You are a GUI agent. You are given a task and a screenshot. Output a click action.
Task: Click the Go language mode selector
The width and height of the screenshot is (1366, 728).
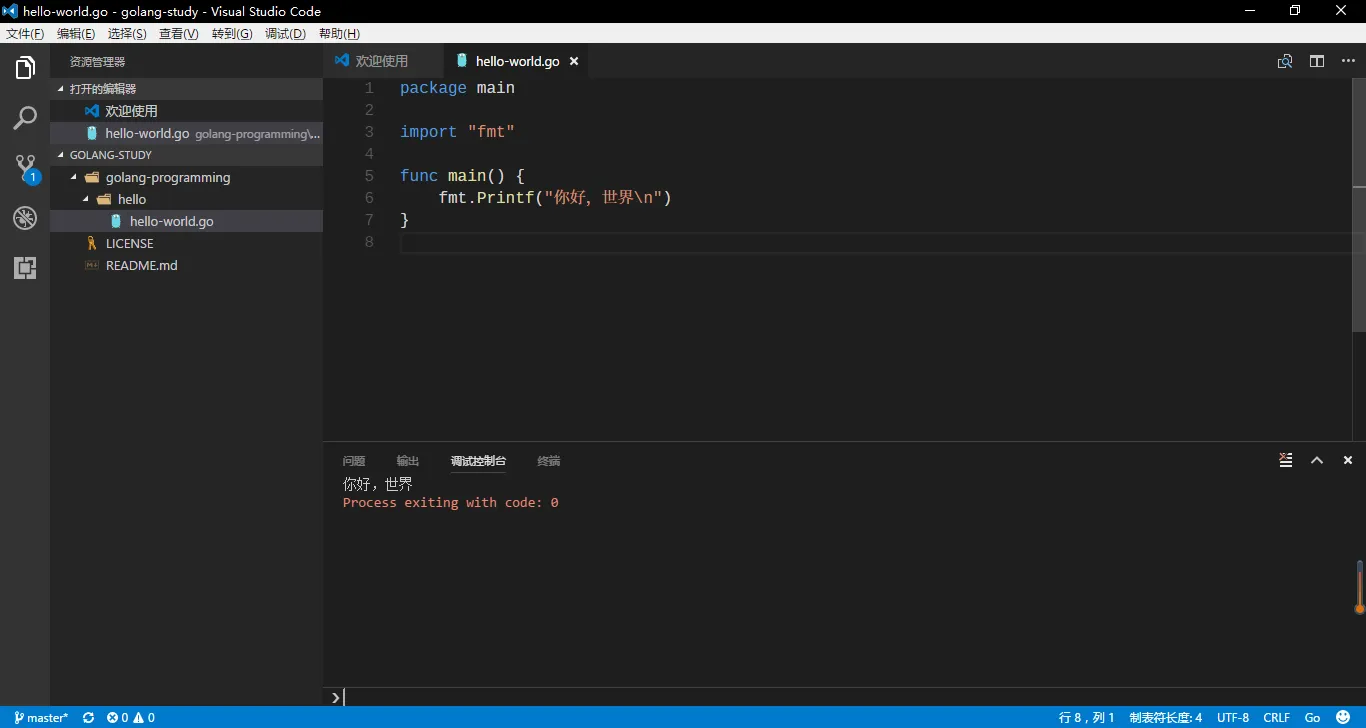pyautogui.click(x=1313, y=717)
